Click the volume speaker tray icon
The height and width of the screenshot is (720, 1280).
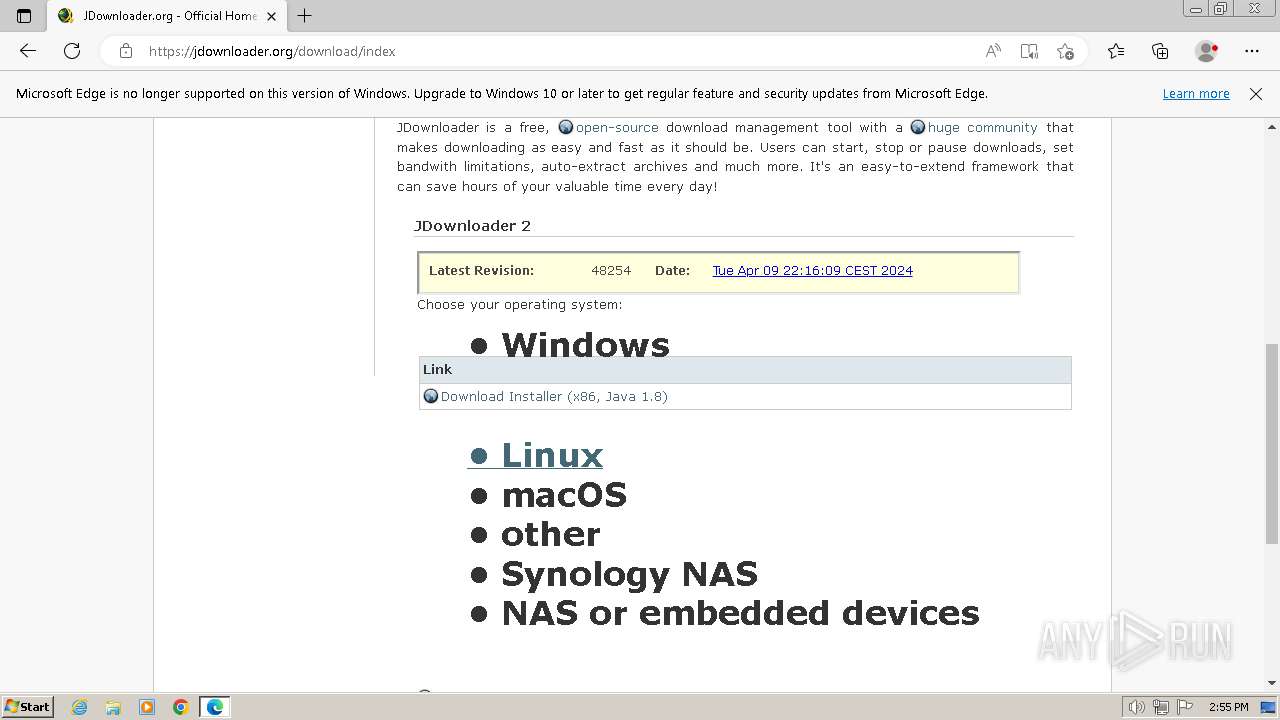point(1137,707)
